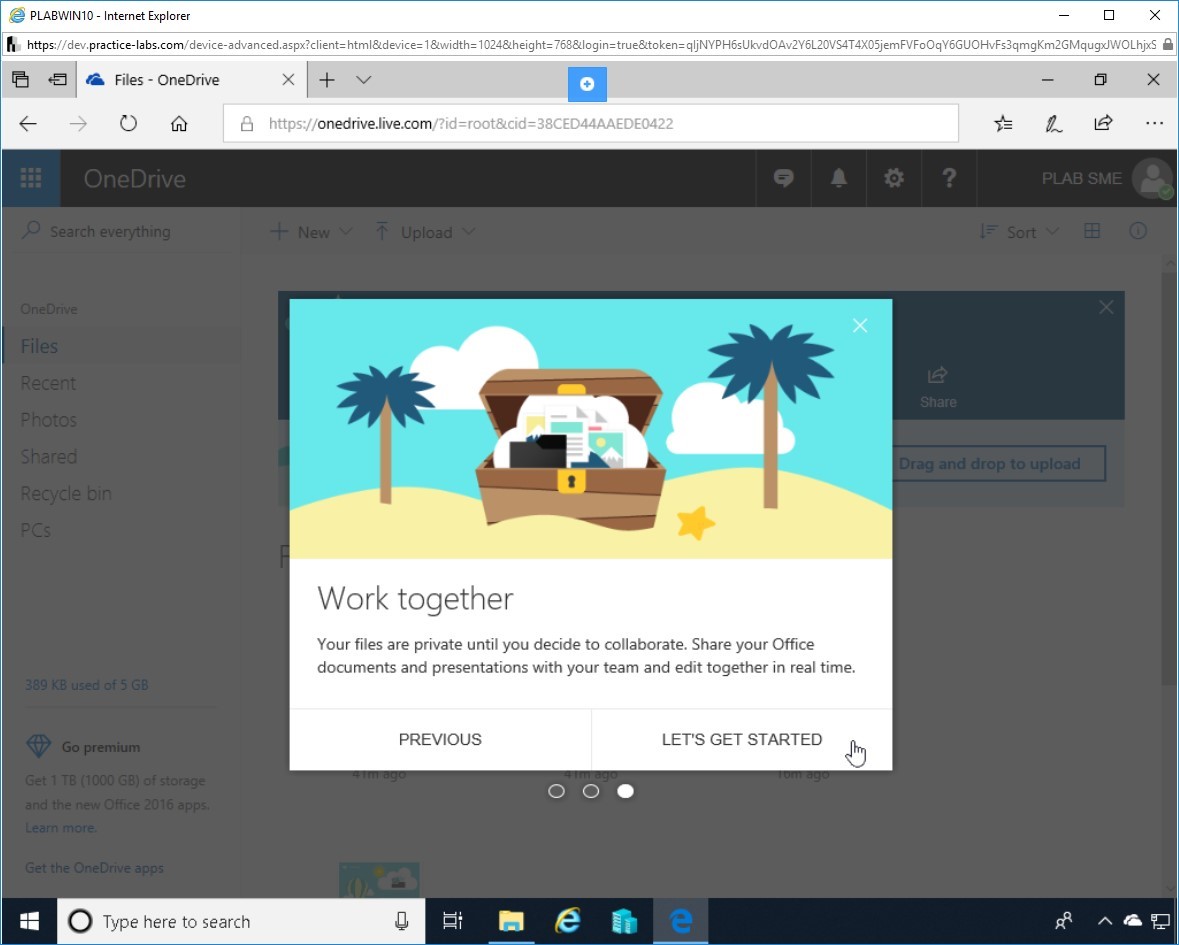Click LET'S GET STARTED in the dialog
Image resolution: width=1179 pixels, height=945 pixels.
pyautogui.click(x=741, y=739)
